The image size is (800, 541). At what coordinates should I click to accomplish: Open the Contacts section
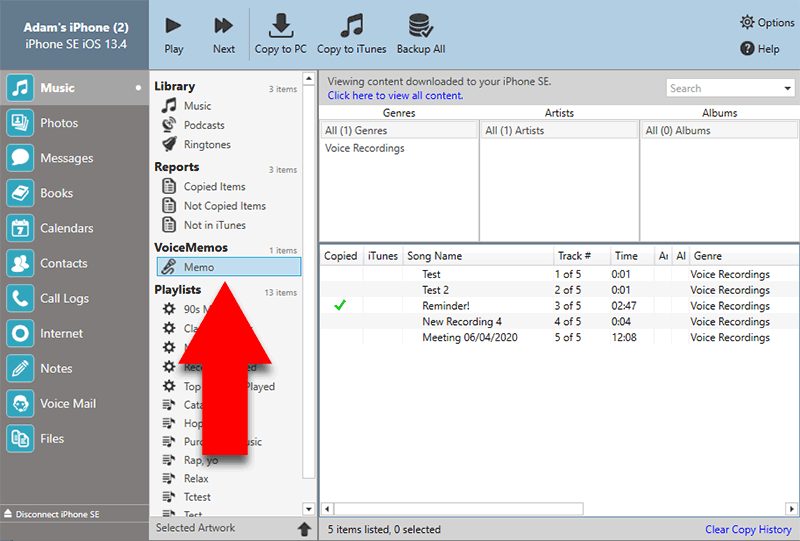(74, 263)
